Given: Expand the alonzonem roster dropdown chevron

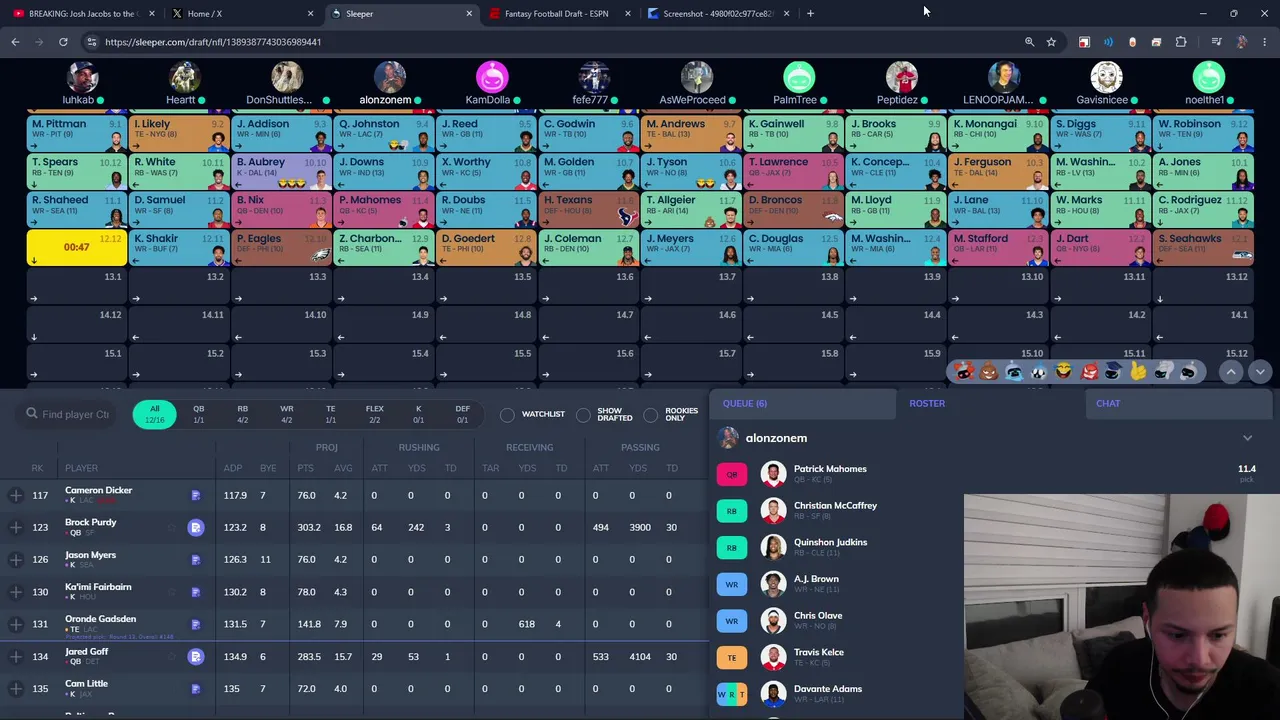Looking at the screenshot, I should point(1247,438).
